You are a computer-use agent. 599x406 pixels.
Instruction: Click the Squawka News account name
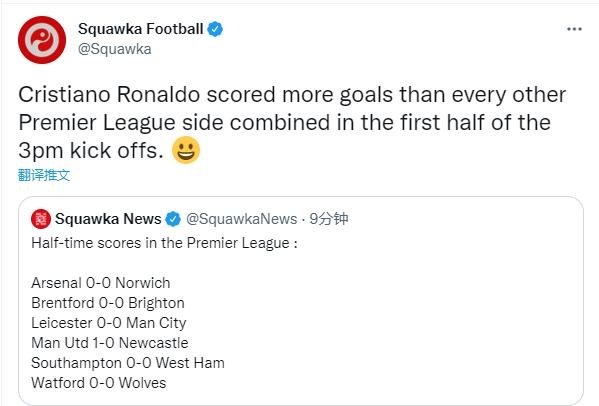click(108, 219)
